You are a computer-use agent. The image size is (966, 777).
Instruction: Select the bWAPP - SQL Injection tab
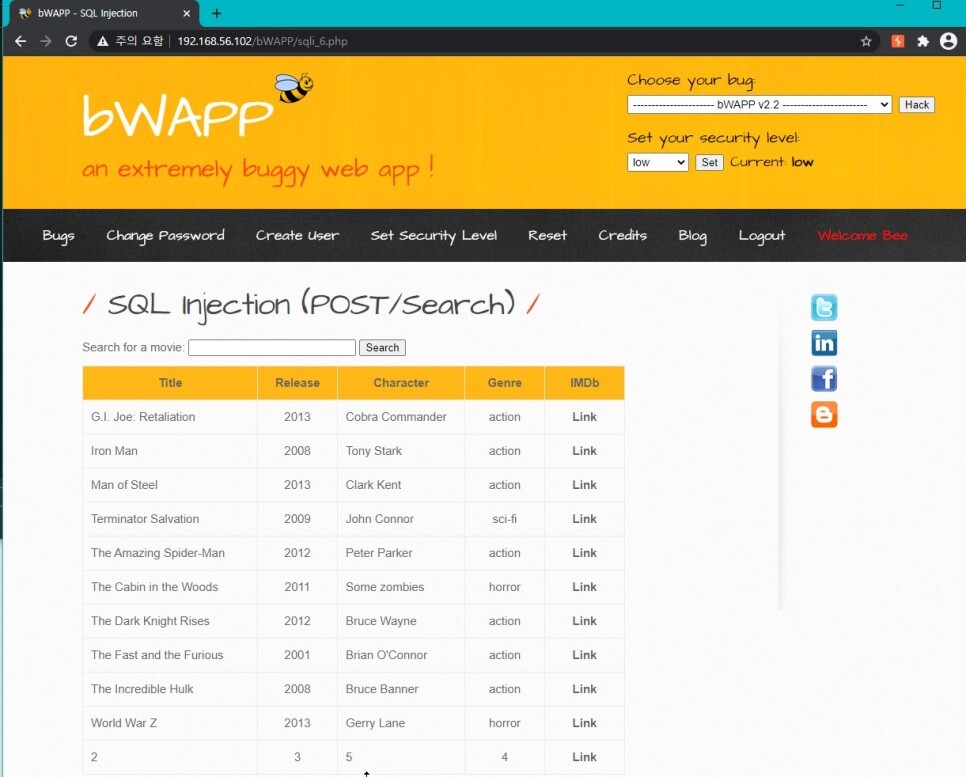pos(102,13)
